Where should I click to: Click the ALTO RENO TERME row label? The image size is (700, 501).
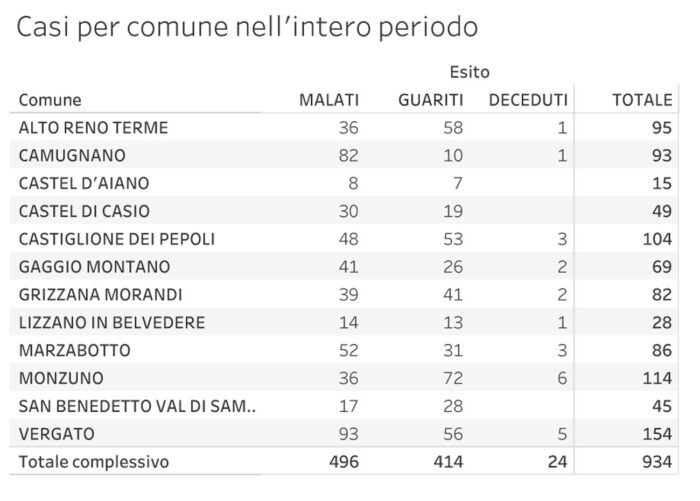(94, 128)
